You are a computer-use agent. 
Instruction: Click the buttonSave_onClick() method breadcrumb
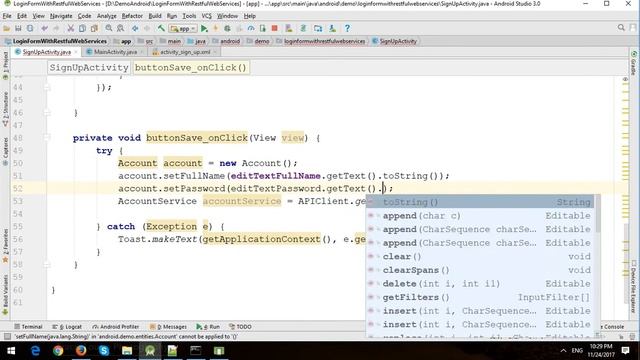tap(191, 67)
